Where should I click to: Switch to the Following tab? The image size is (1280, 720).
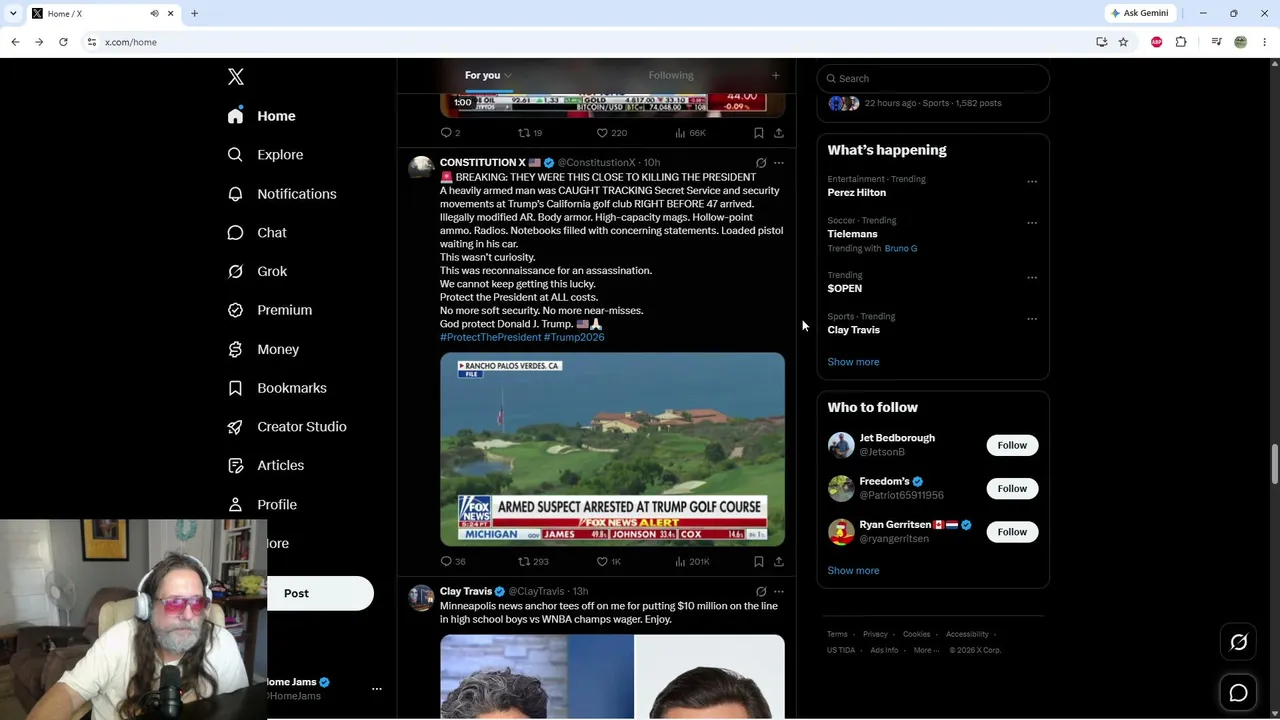coord(671,76)
